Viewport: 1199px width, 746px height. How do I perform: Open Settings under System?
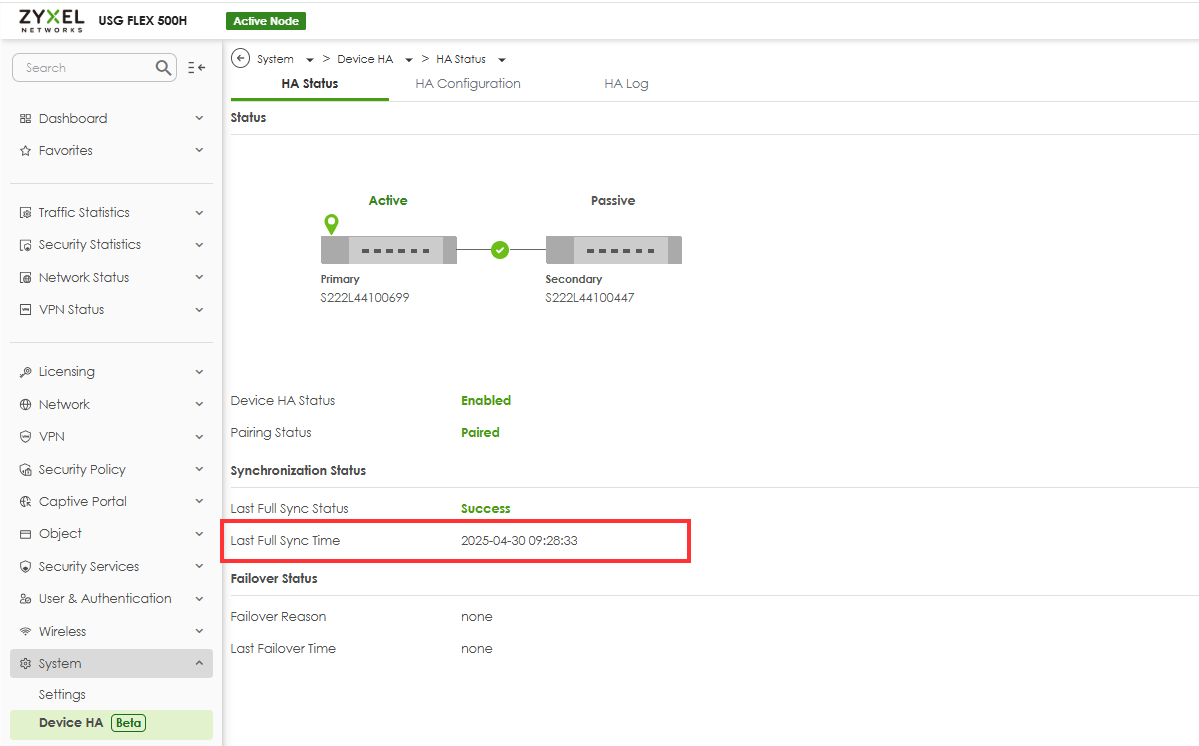[x=62, y=695]
